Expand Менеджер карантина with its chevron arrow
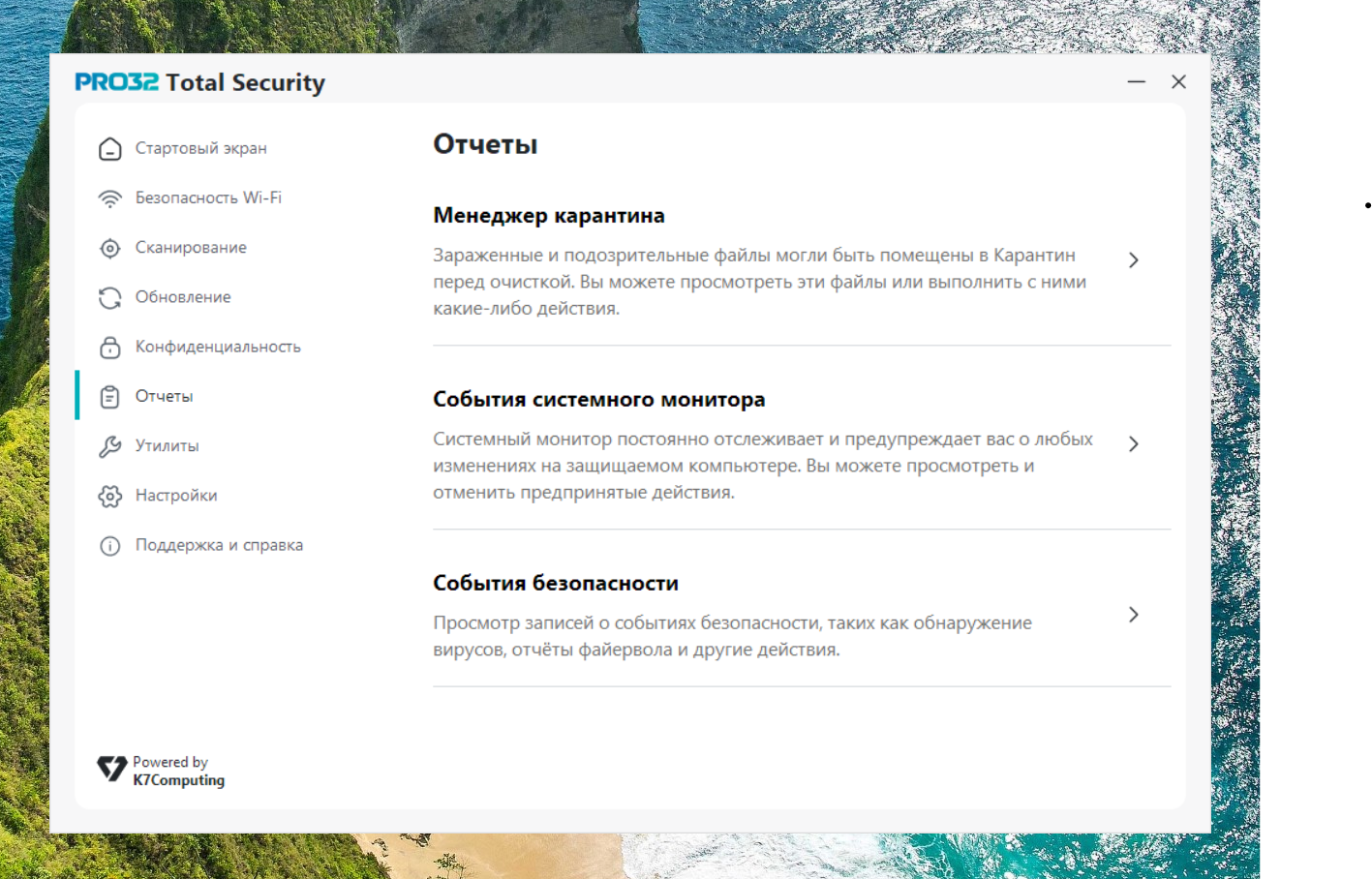 coord(1133,260)
